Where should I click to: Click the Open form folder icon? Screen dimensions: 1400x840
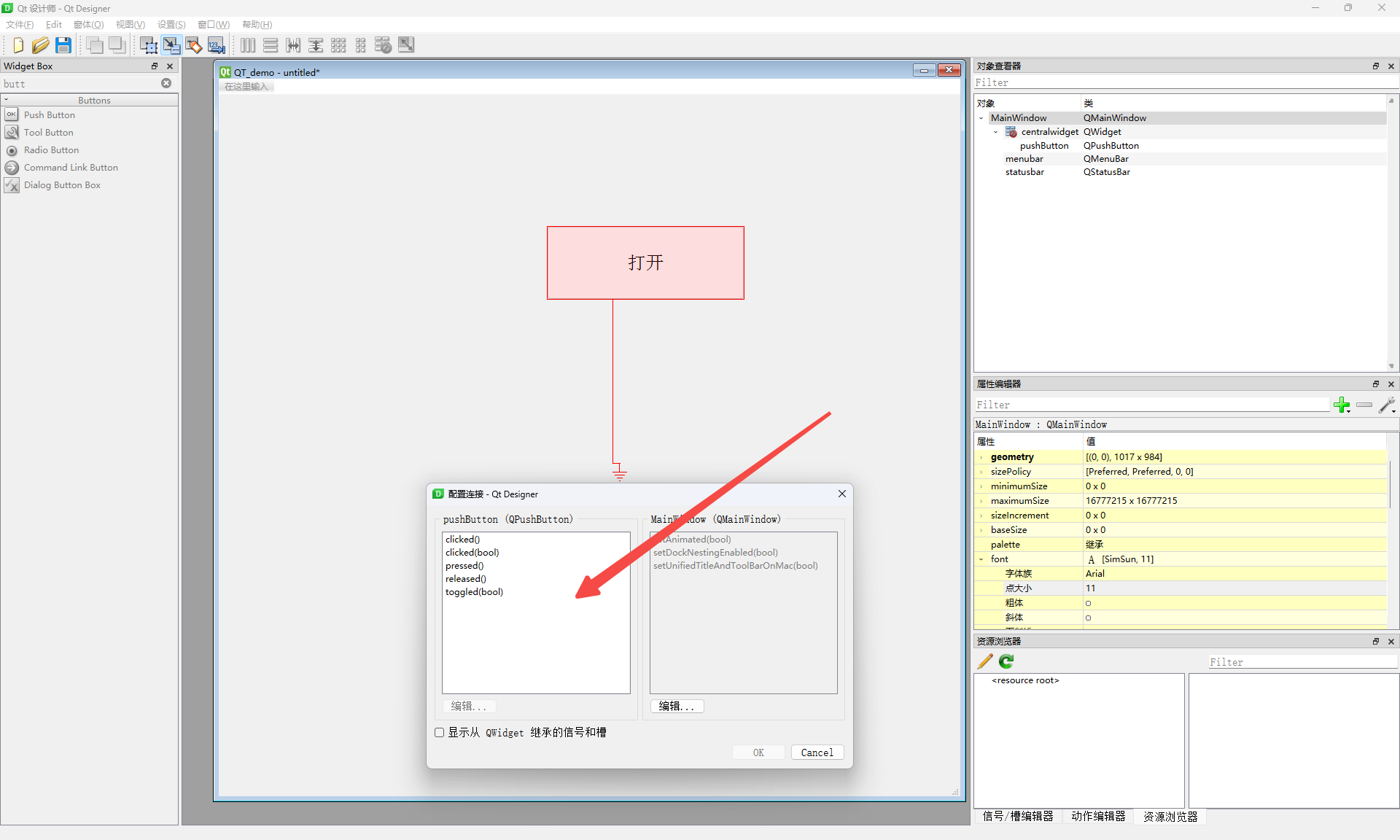40,45
